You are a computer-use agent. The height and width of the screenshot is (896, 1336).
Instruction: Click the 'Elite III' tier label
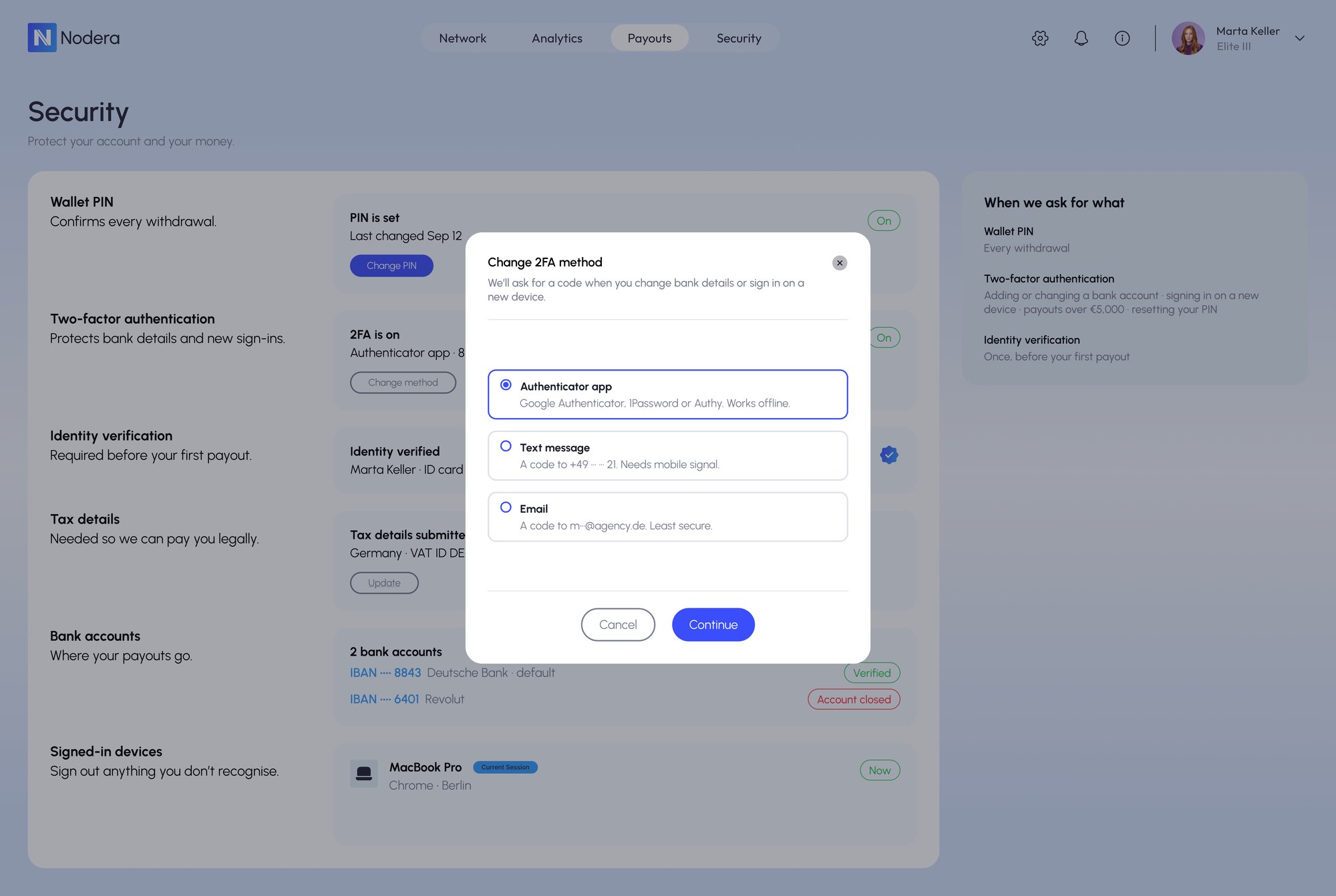[1233, 46]
